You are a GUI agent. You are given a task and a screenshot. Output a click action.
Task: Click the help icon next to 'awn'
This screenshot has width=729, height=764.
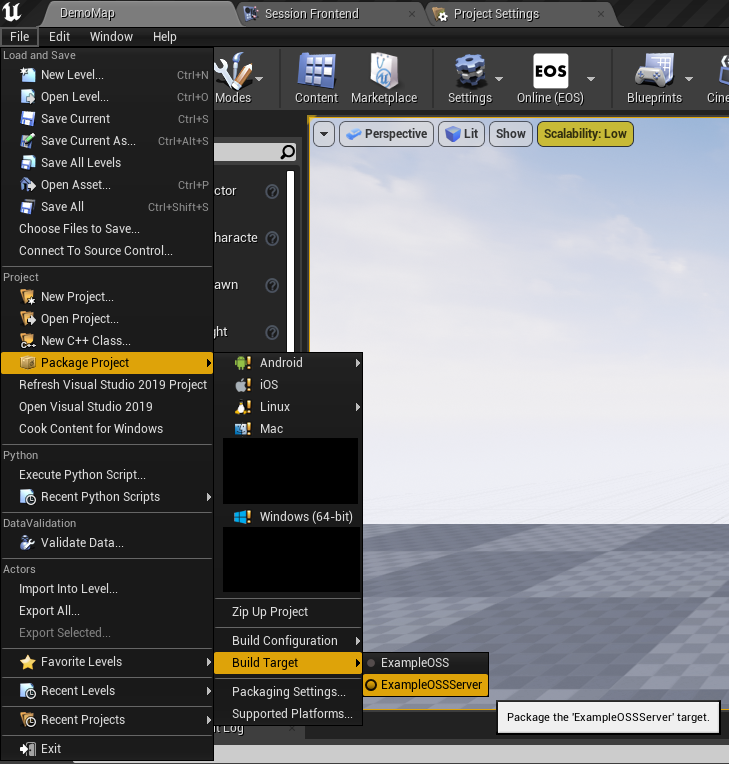(x=272, y=286)
